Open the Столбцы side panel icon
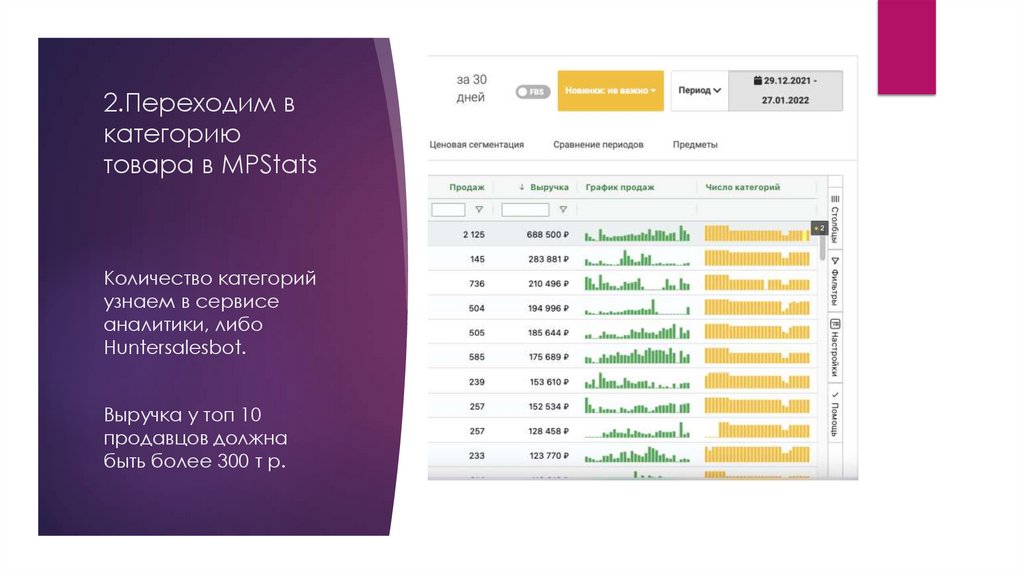The image size is (1024, 574). click(x=835, y=217)
